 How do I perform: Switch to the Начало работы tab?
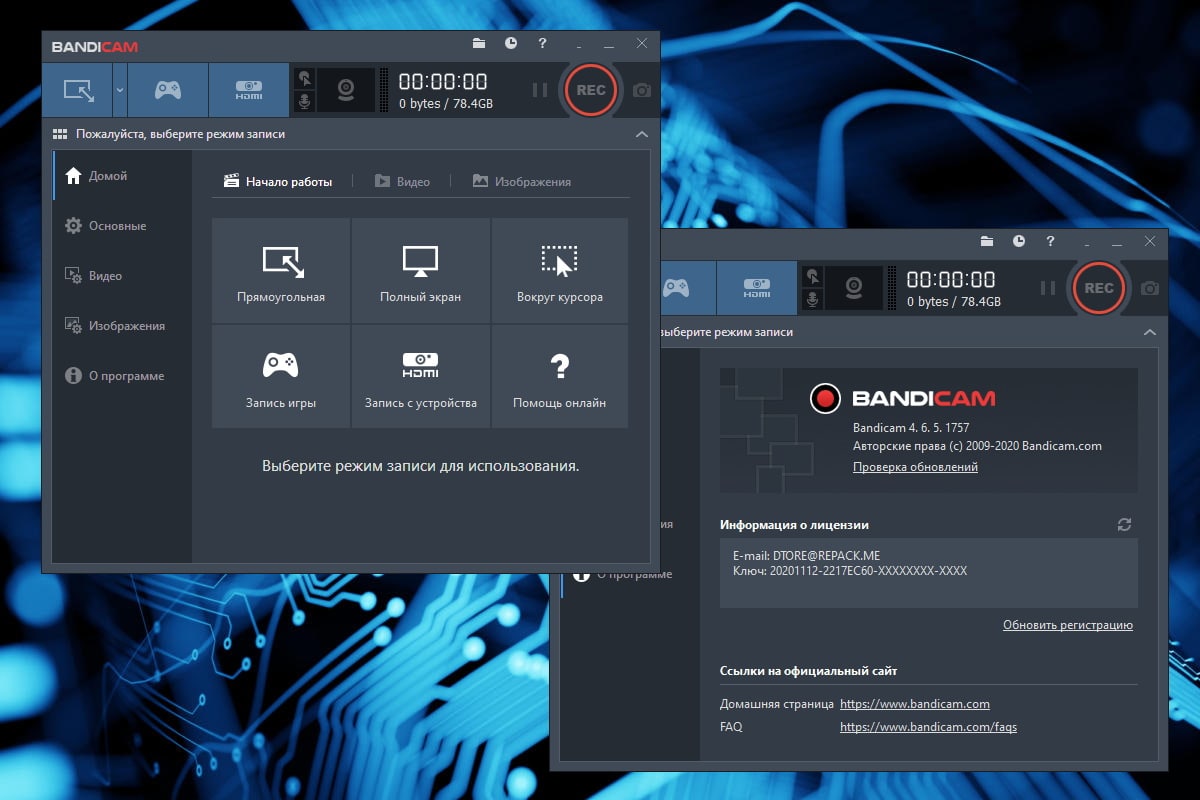277,182
